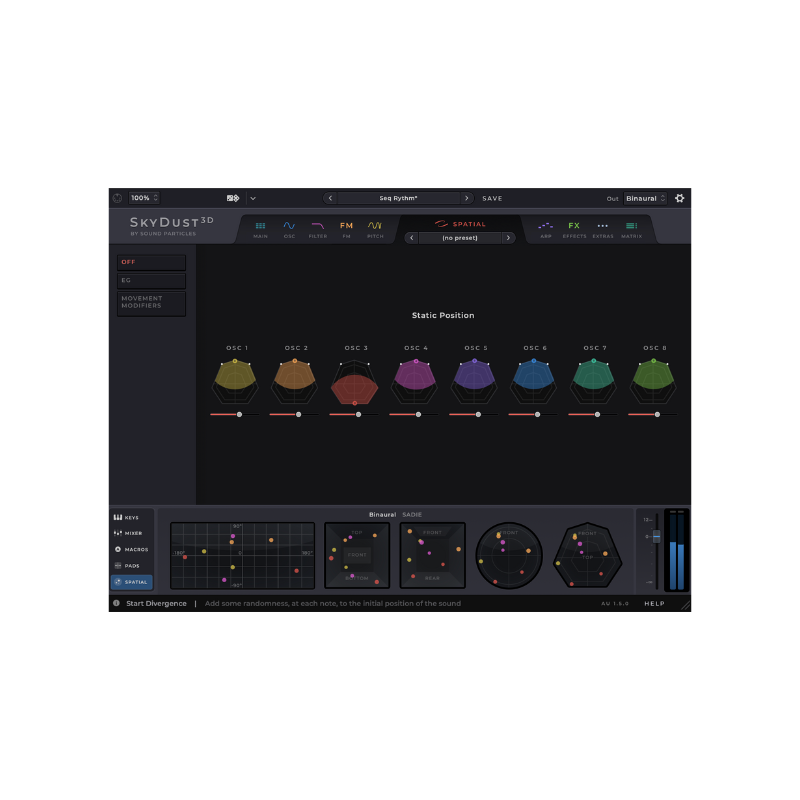Go to the next preset after Seq Rythm
Image resolution: width=800 pixels, height=800 pixels.
click(x=466, y=198)
